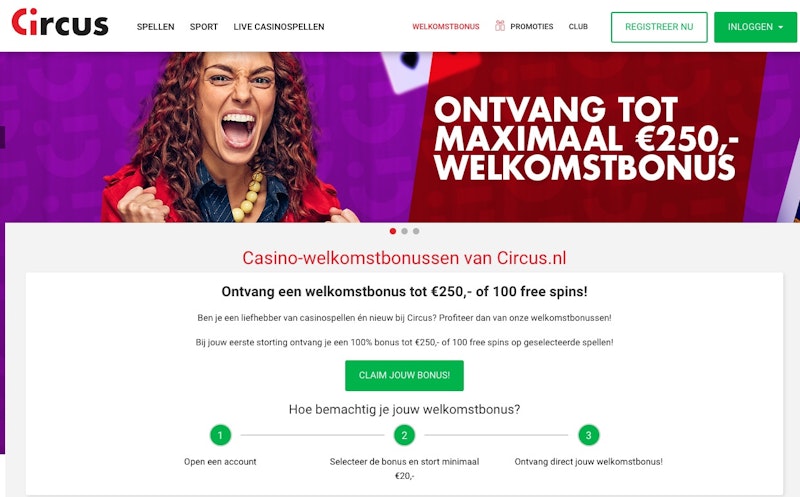Claim jouw bonus green button
The width and height of the screenshot is (800, 497).
click(x=404, y=376)
